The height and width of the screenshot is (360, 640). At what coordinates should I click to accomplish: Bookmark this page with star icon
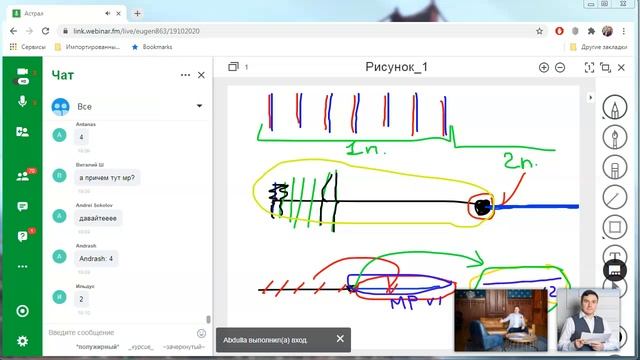point(539,31)
